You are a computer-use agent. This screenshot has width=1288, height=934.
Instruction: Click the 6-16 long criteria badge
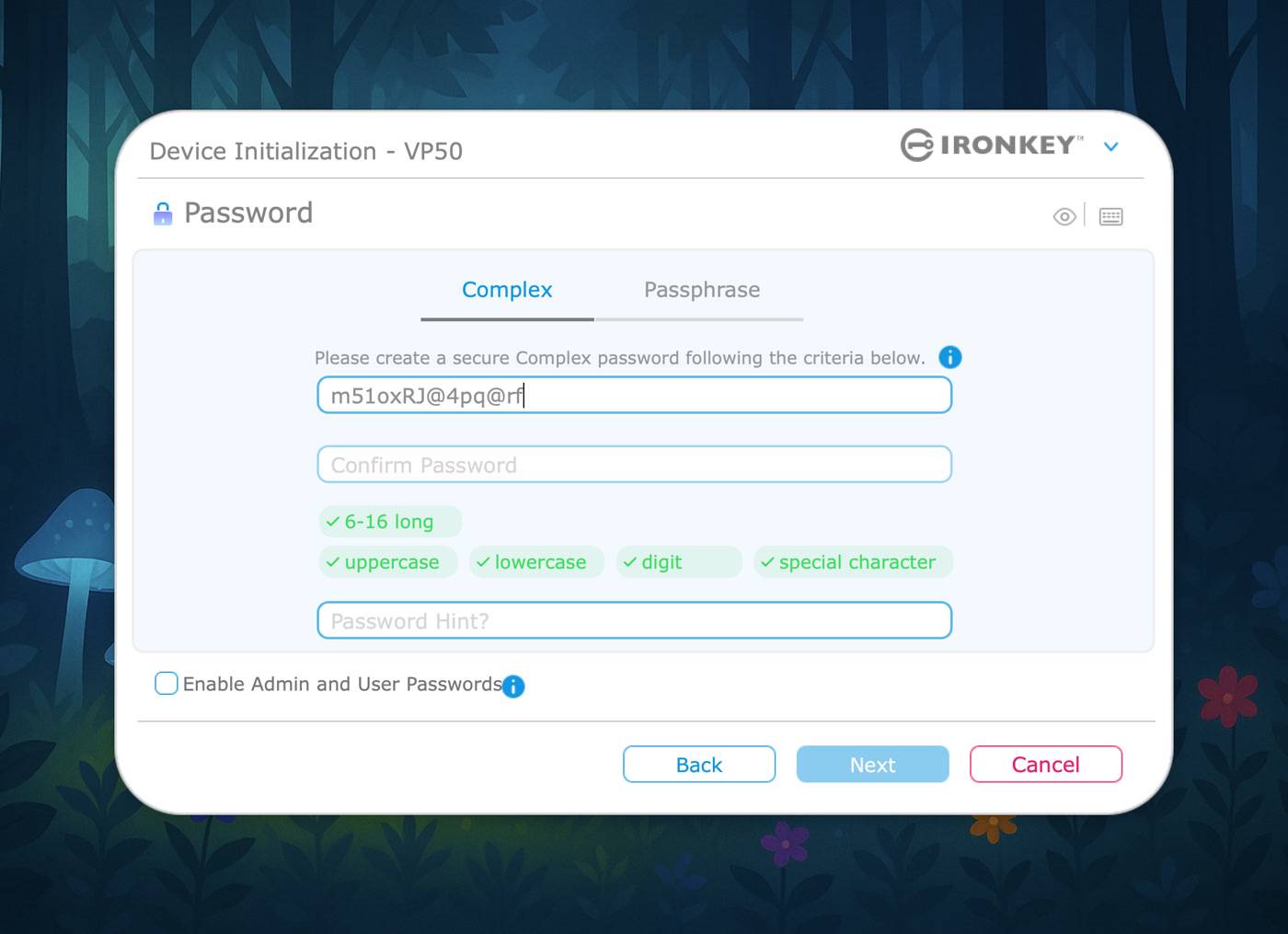pyautogui.click(x=390, y=522)
